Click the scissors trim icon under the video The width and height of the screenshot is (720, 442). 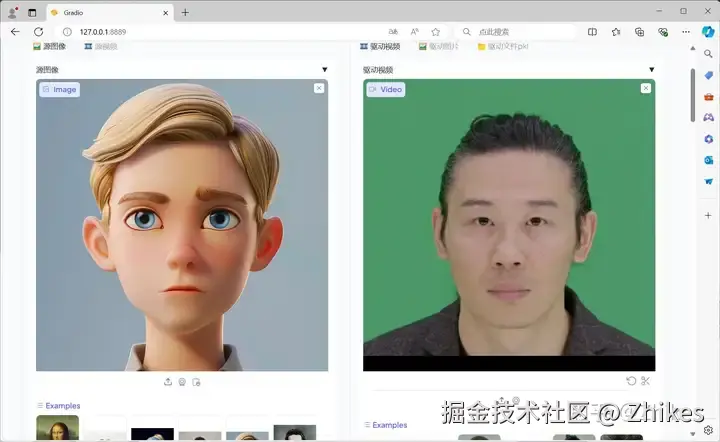(x=646, y=380)
